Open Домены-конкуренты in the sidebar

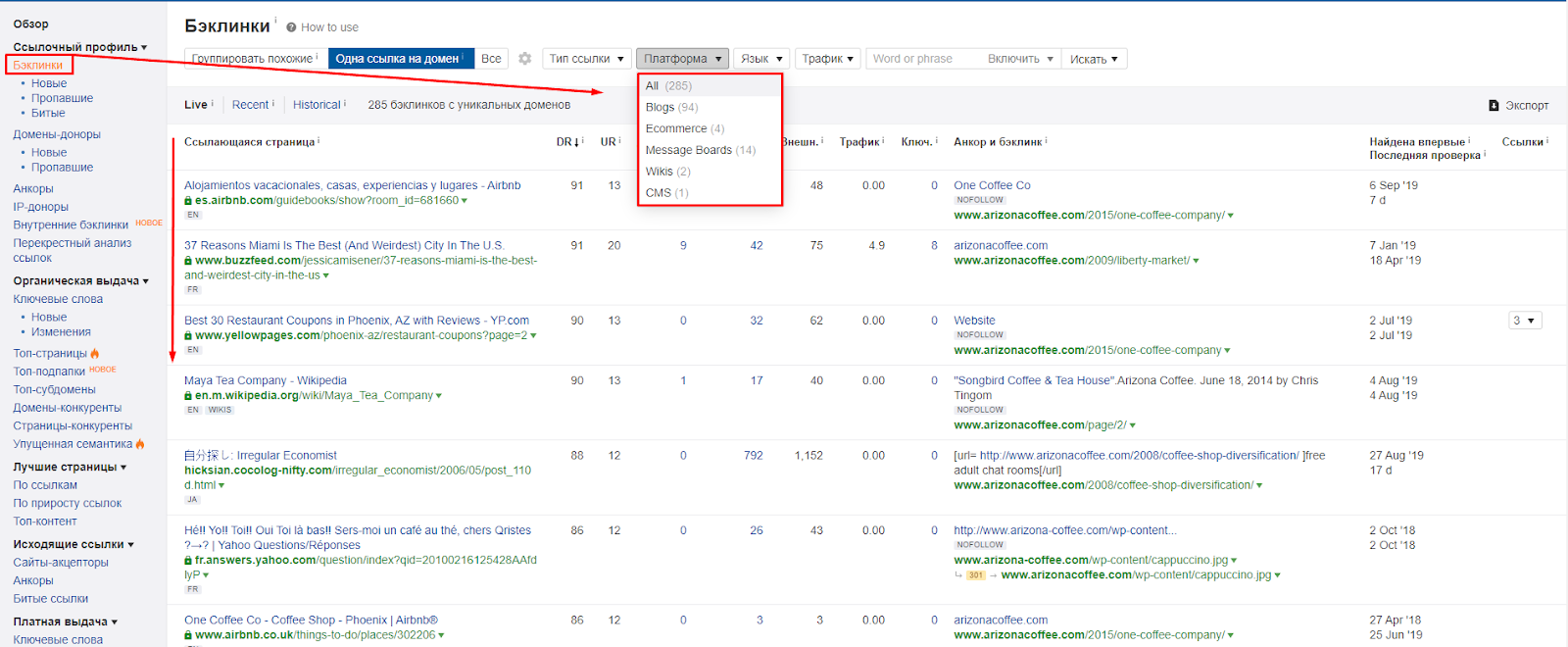tap(68, 409)
